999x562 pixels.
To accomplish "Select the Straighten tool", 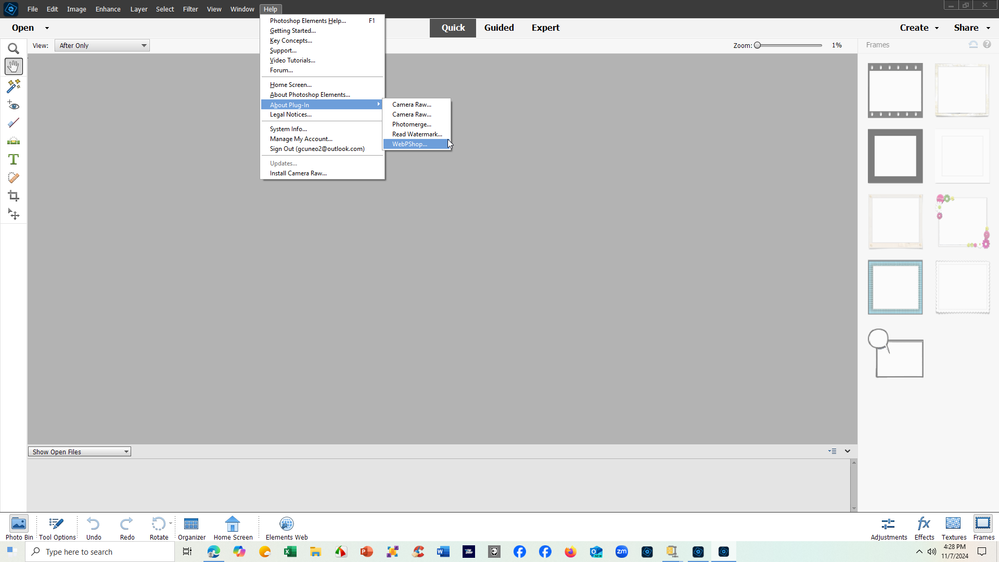I will tap(13, 141).
